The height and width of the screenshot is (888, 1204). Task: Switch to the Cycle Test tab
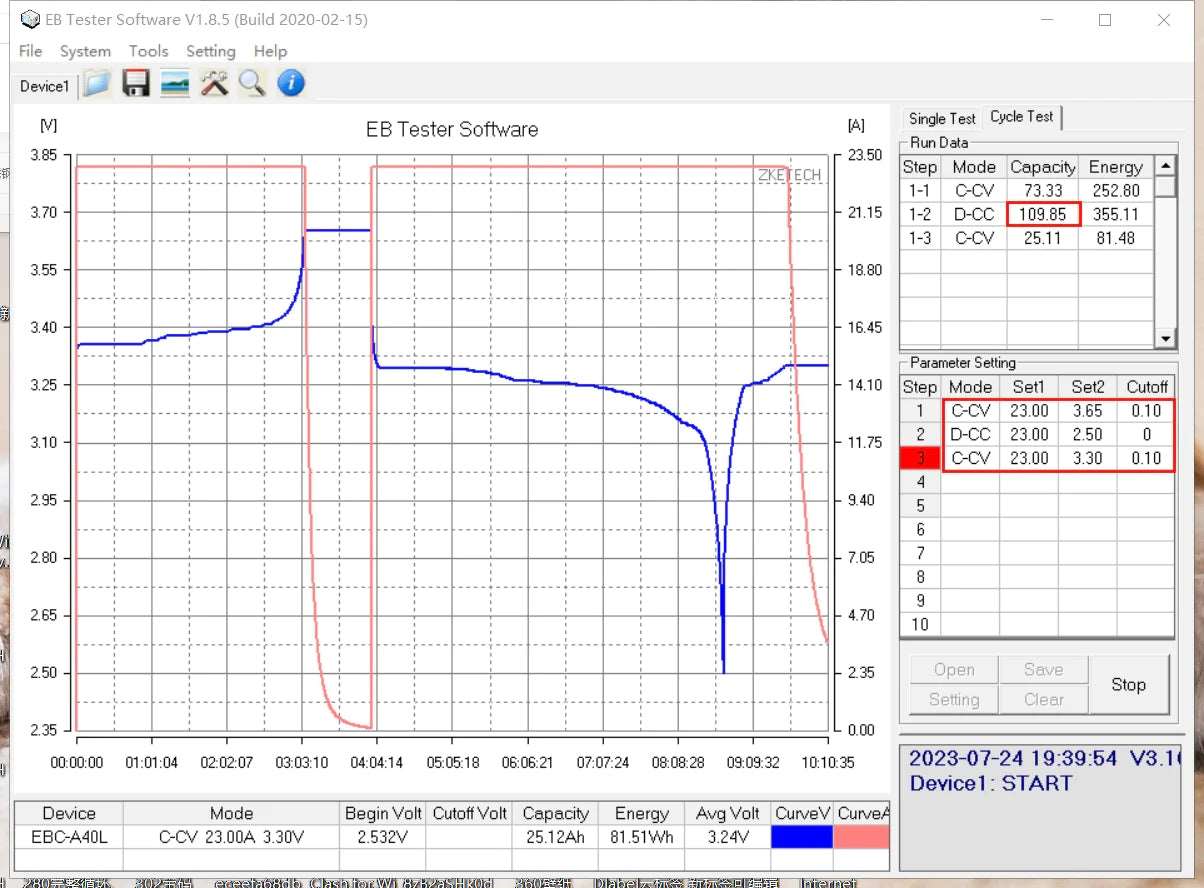[x=1021, y=117]
